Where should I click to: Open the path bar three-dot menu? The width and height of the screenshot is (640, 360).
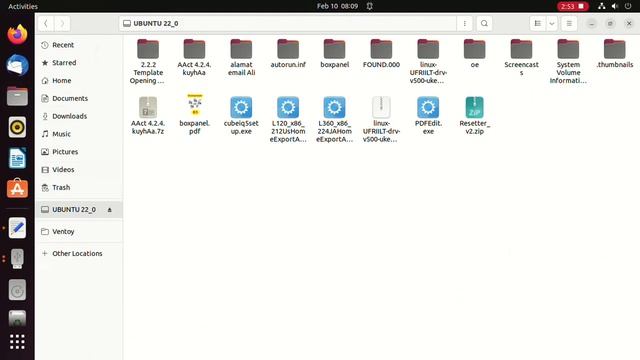point(464,23)
